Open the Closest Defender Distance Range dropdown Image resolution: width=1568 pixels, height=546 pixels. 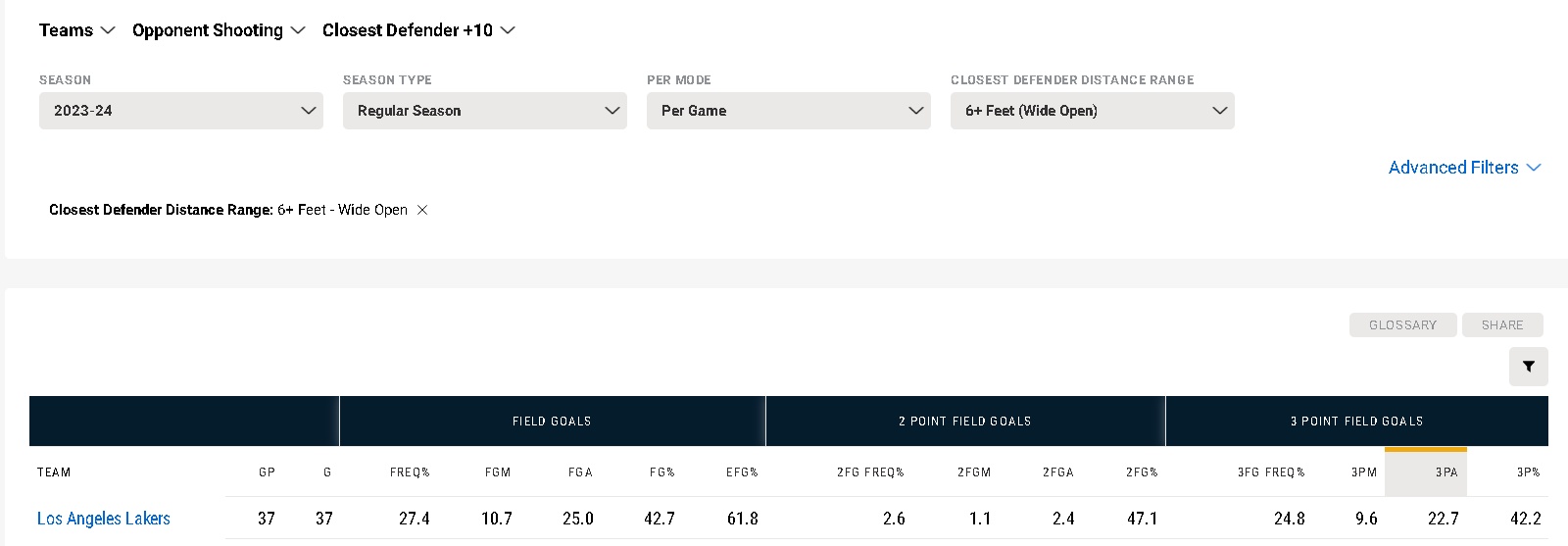pyautogui.click(x=1093, y=111)
